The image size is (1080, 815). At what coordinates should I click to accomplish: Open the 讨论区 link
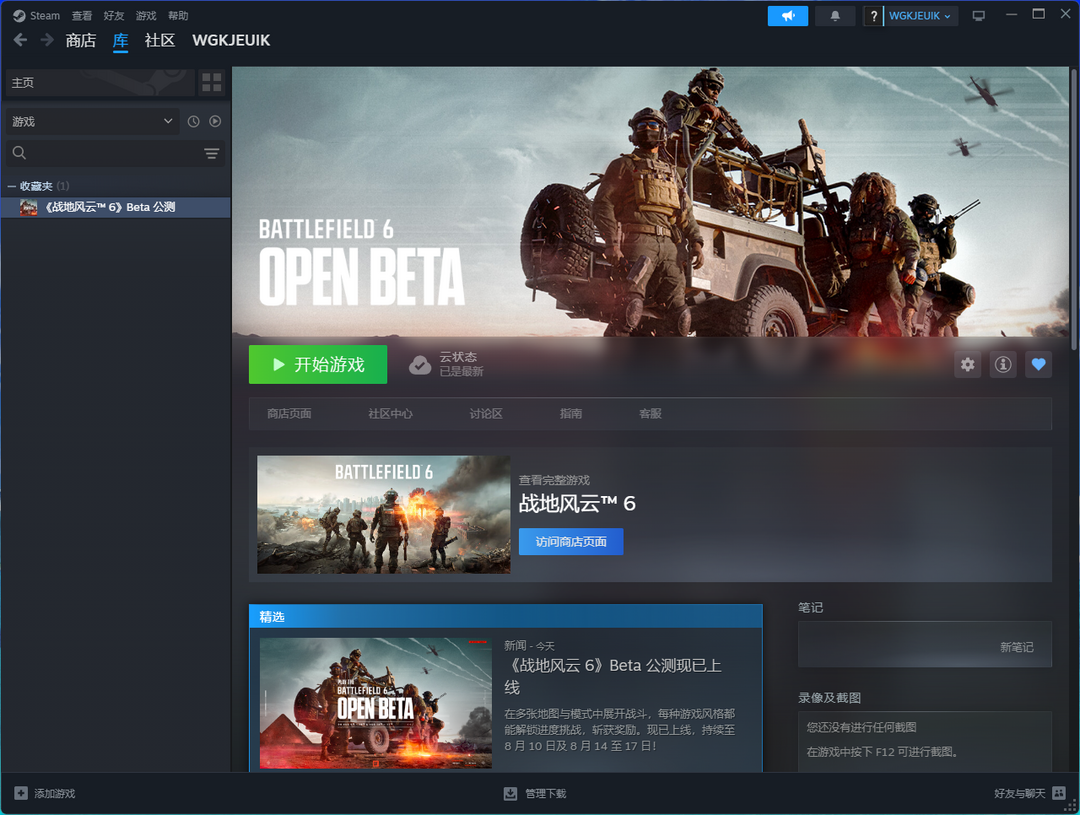[x=486, y=413]
